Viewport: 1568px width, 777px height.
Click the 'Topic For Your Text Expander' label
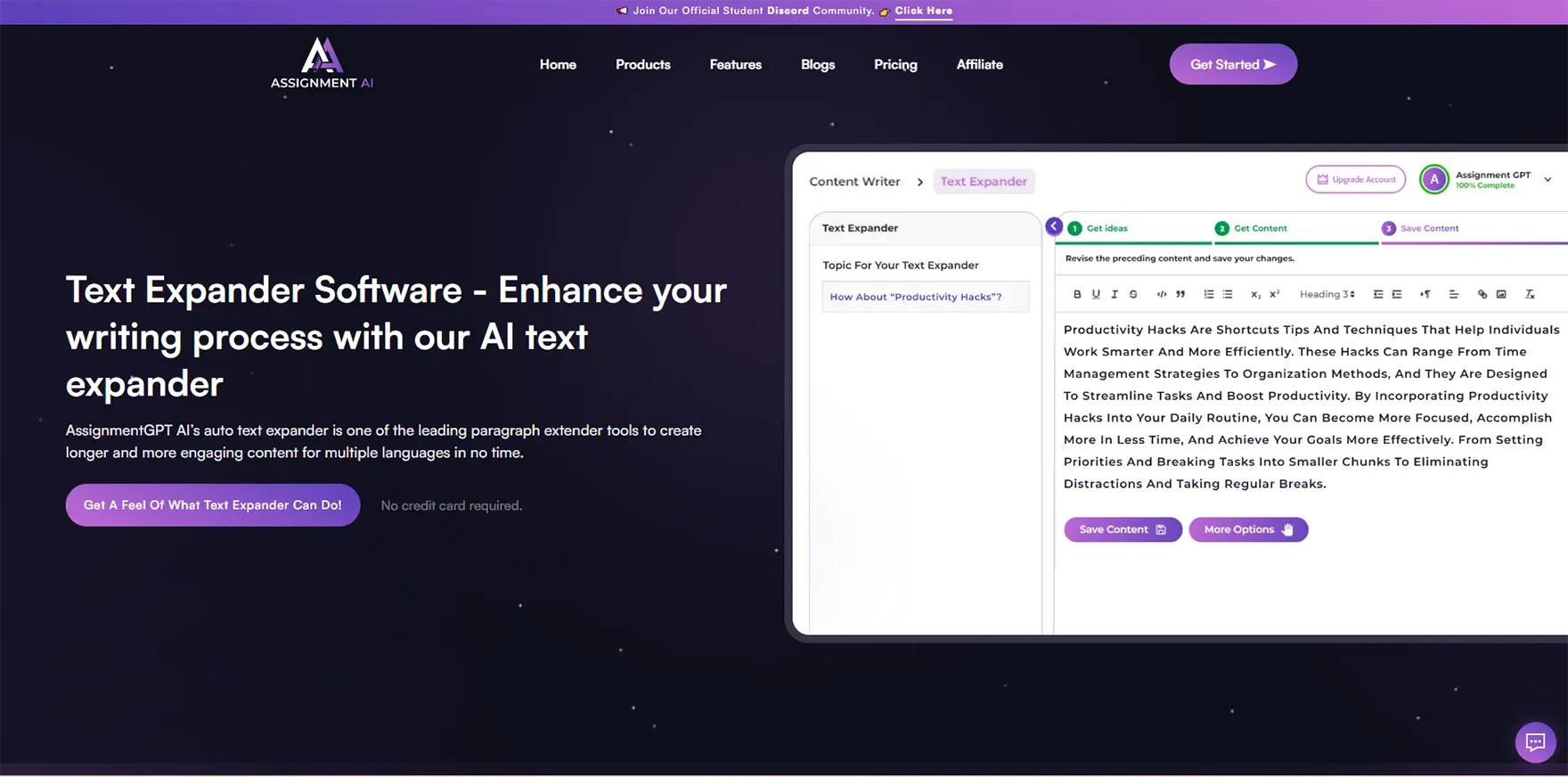point(900,266)
